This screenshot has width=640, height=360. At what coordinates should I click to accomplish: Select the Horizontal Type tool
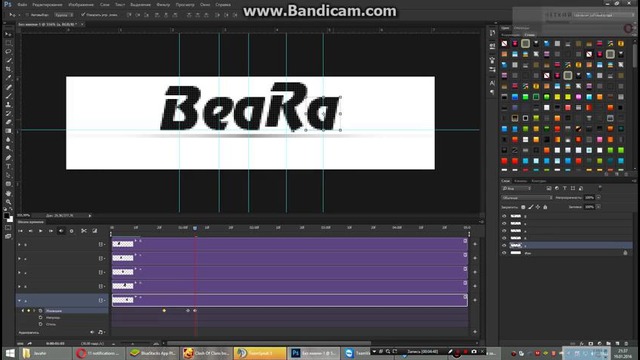point(8,167)
